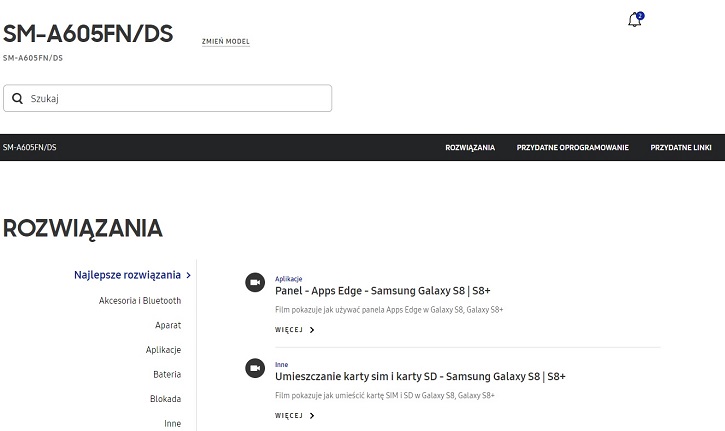The width and height of the screenshot is (725, 431).
Task: Select Inne in the sidebar list
Action: coord(172,424)
